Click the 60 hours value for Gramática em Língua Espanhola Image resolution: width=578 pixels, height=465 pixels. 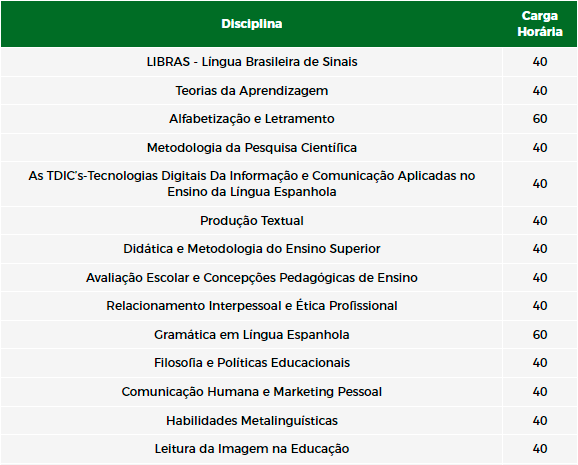pos(540,334)
